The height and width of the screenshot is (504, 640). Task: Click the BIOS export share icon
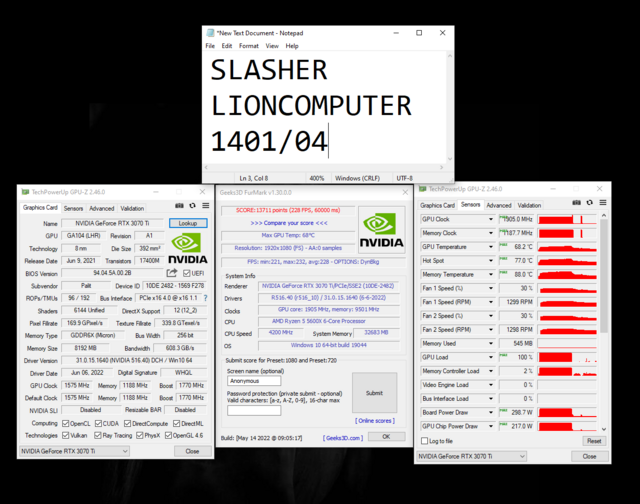click(172, 272)
